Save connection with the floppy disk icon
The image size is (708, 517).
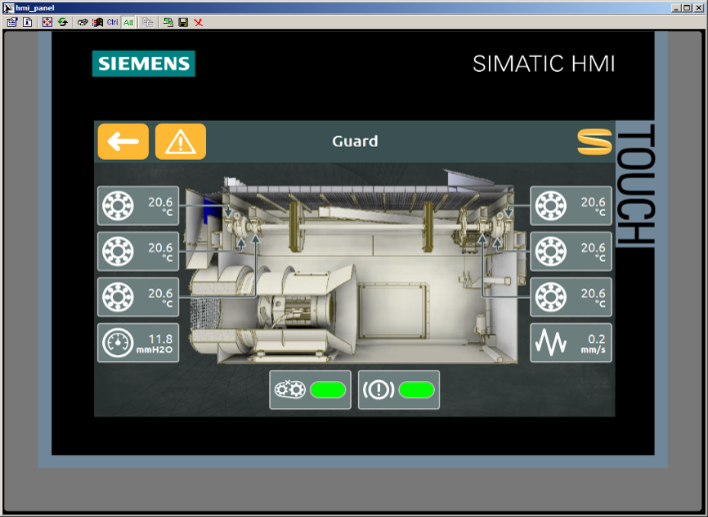[183, 22]
